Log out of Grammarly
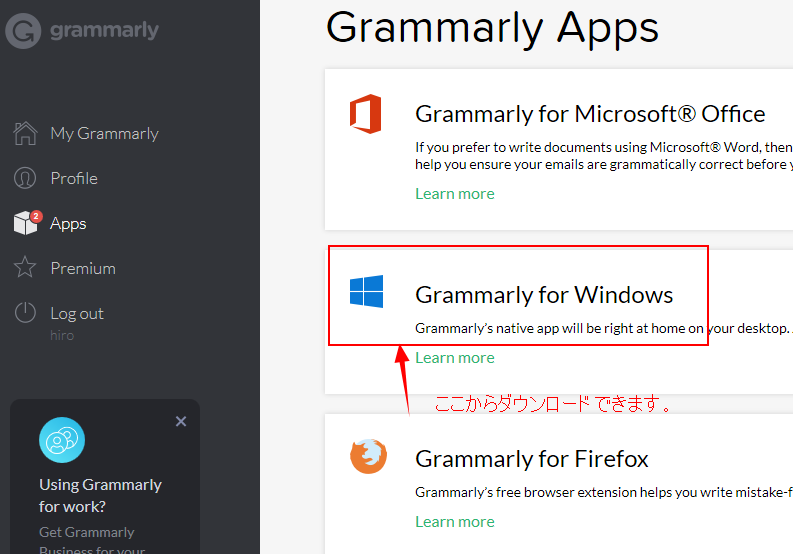 point(77,314)
